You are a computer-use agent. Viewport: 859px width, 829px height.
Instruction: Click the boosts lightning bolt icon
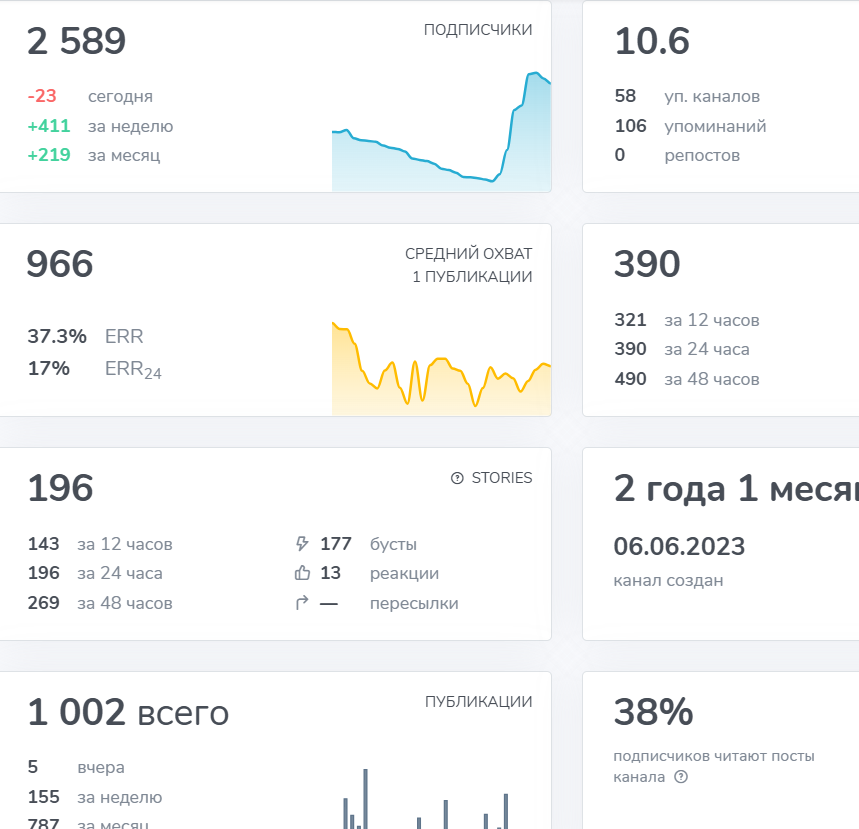tap(302, 544)
